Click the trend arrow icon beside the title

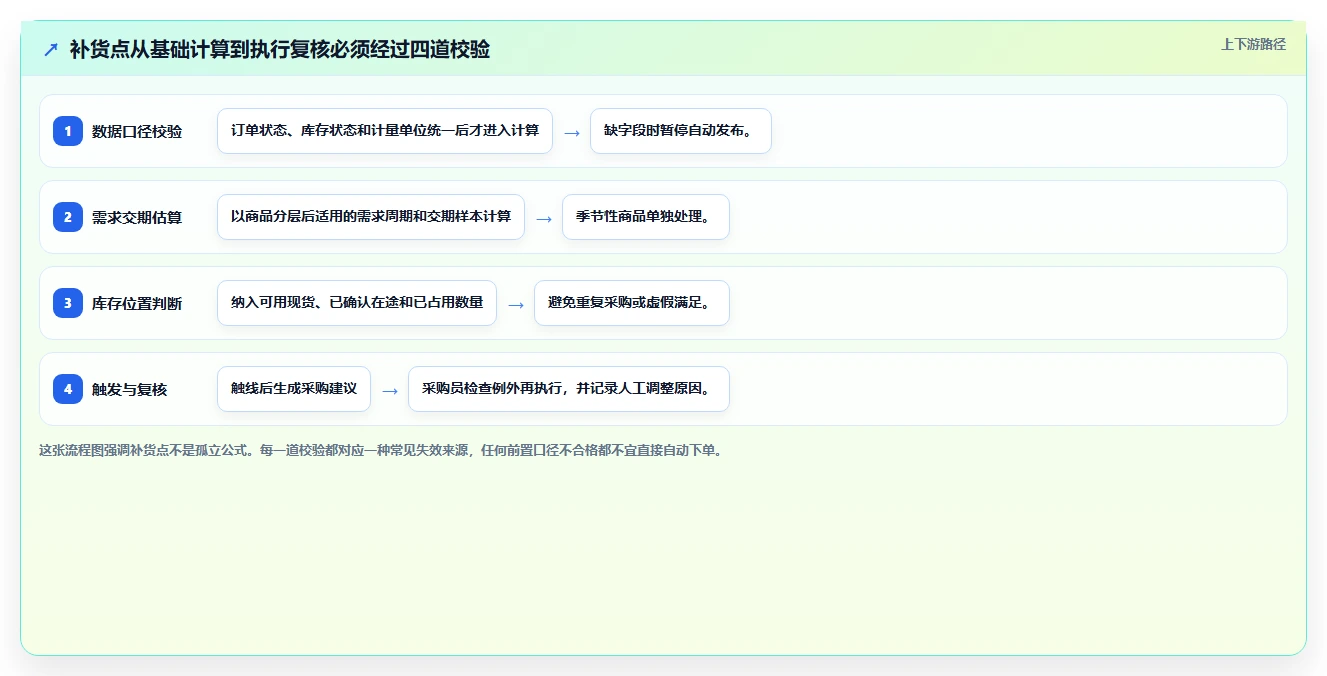pos(51,49)
